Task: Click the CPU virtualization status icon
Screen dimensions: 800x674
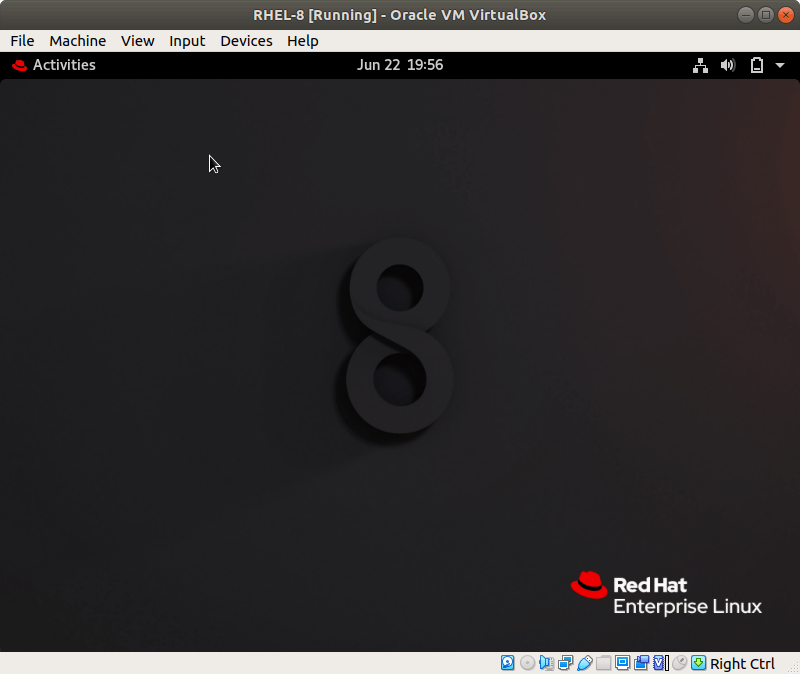Action: click(x=661, y=663)
